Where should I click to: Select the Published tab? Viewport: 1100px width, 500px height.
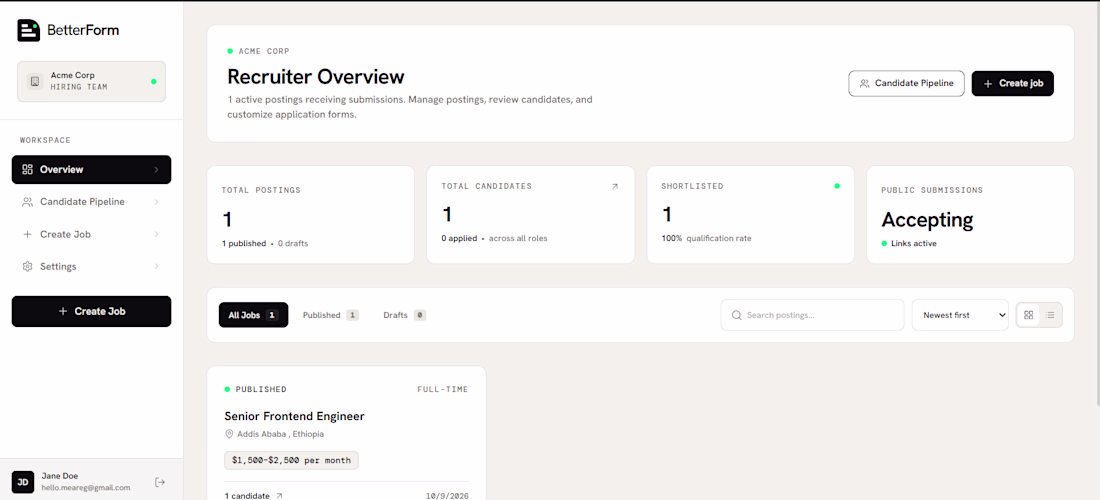click(x=330, y=315)
